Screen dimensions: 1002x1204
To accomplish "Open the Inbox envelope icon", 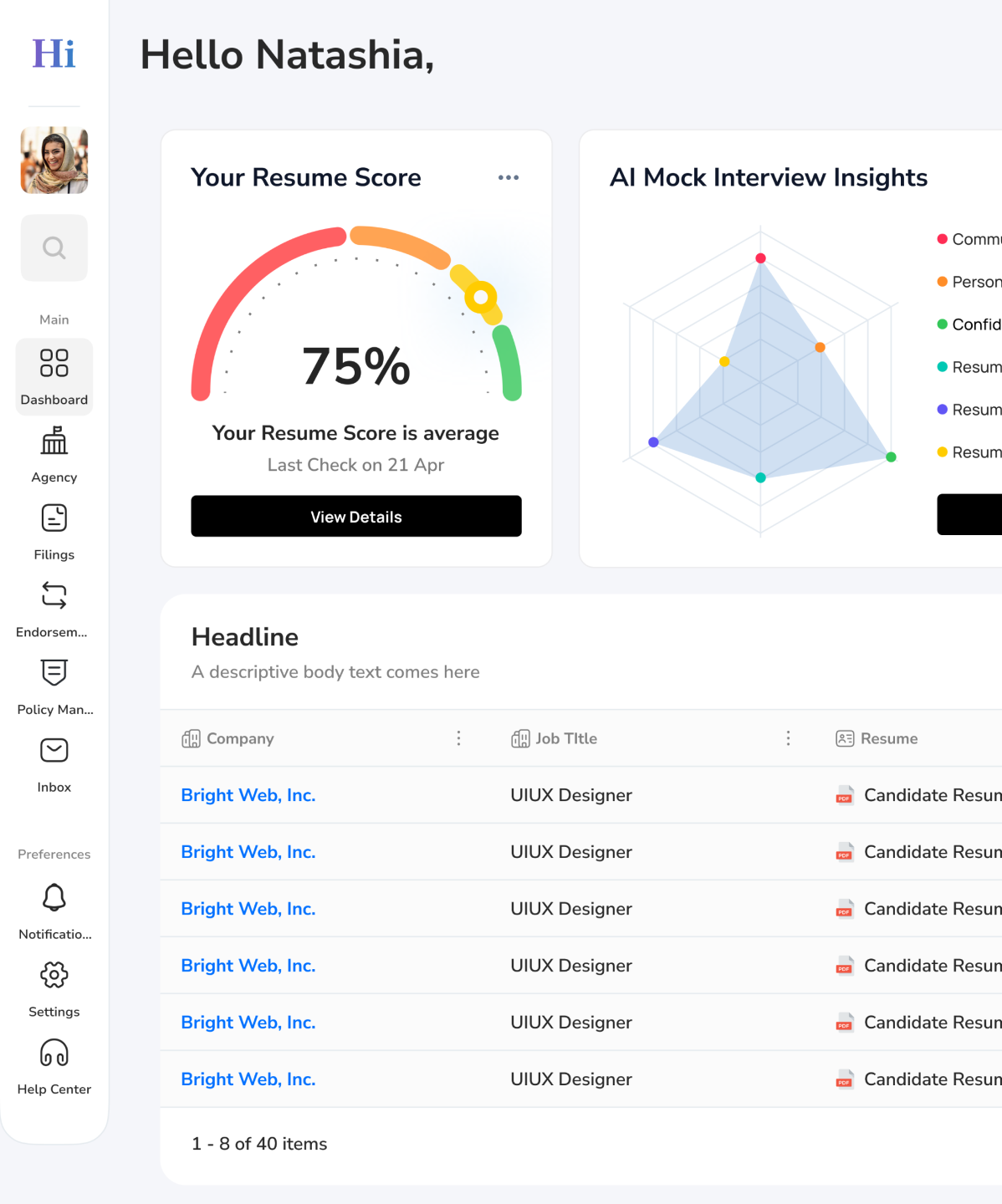I will coord(54,750).
